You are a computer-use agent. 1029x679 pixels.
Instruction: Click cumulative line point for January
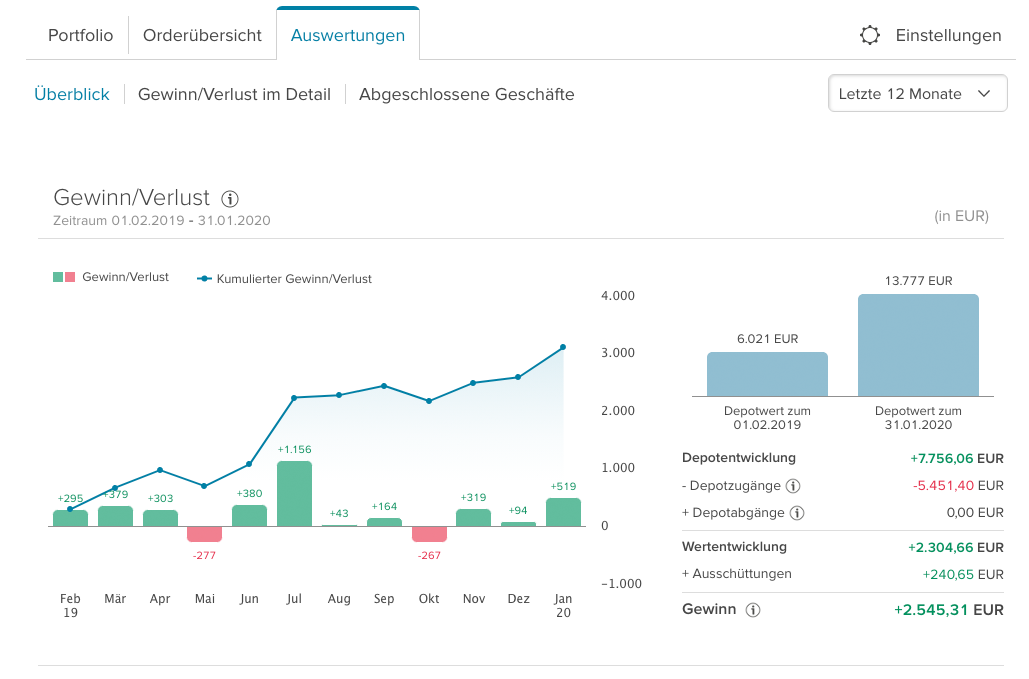click(x=563, y=347)
